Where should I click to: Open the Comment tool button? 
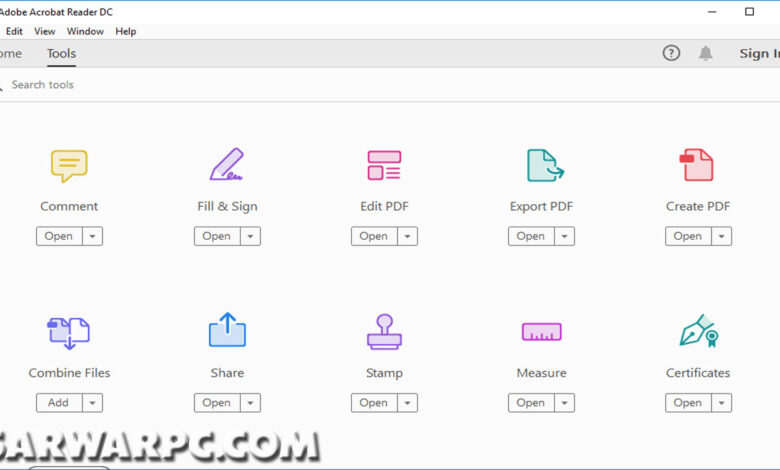tap(59, 236)
